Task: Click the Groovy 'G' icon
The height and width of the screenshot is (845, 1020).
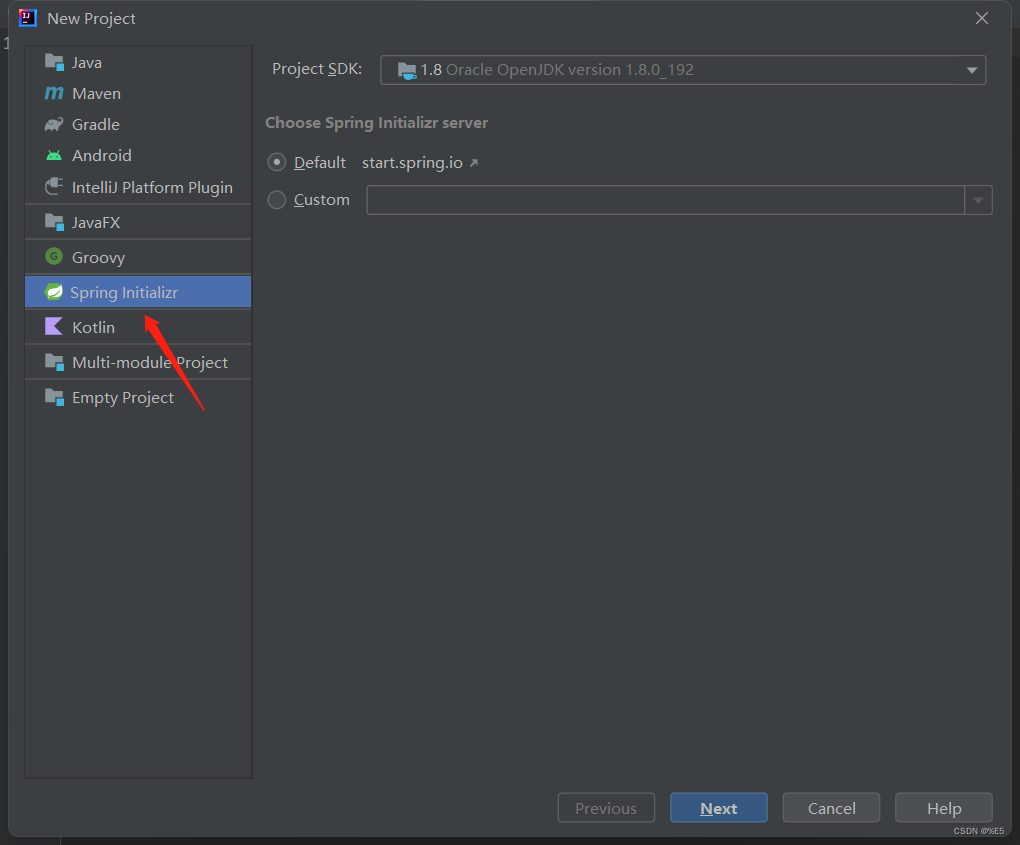Action: tap(54, 257)
